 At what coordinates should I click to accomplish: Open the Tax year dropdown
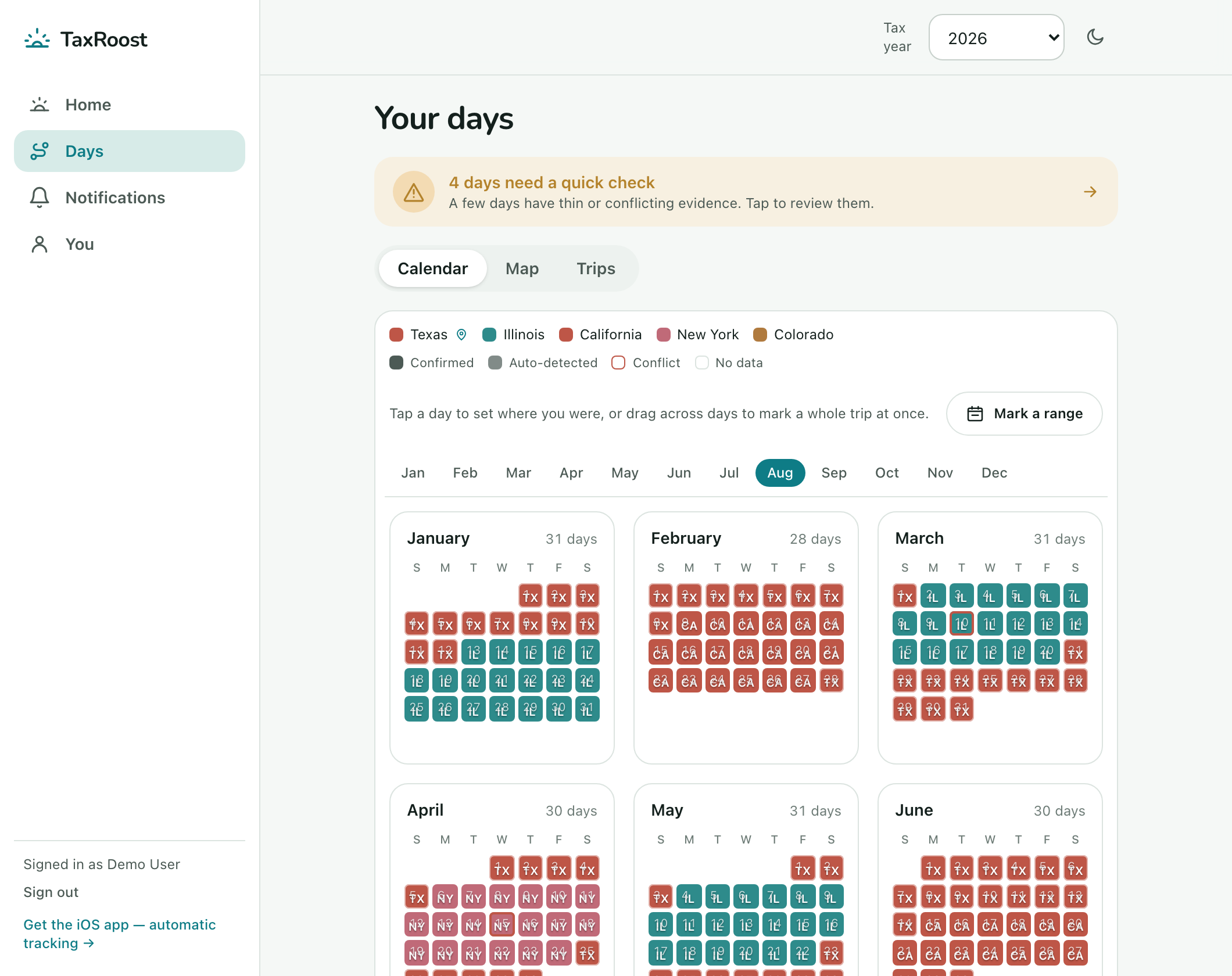[996, 37]
